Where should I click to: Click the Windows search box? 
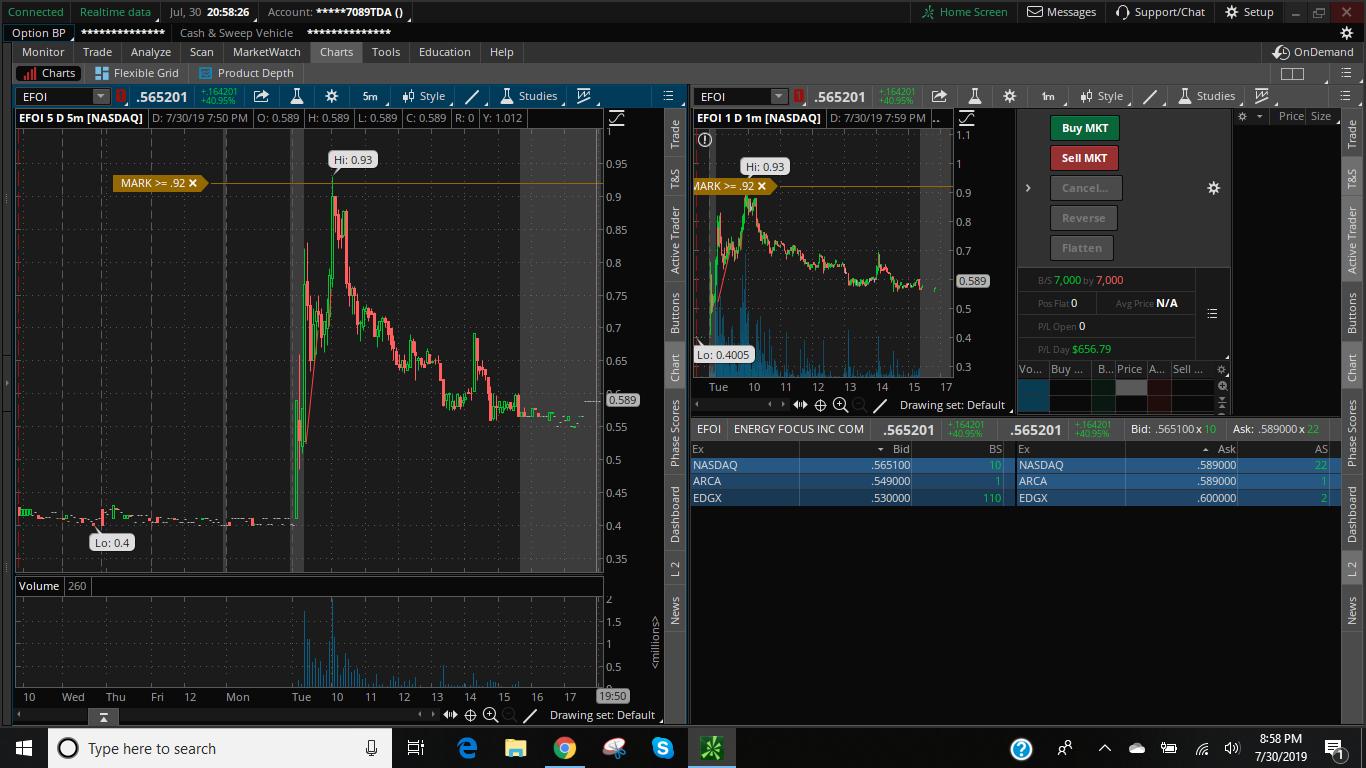[220, 748]
